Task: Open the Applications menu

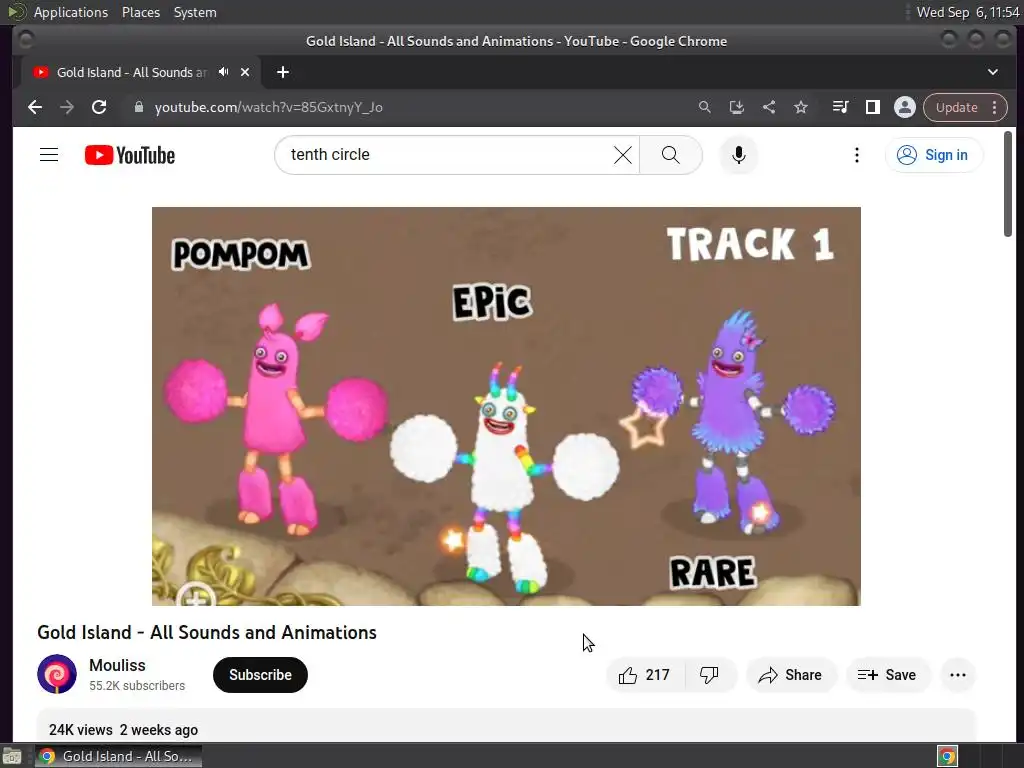Action: click(71, 12)
